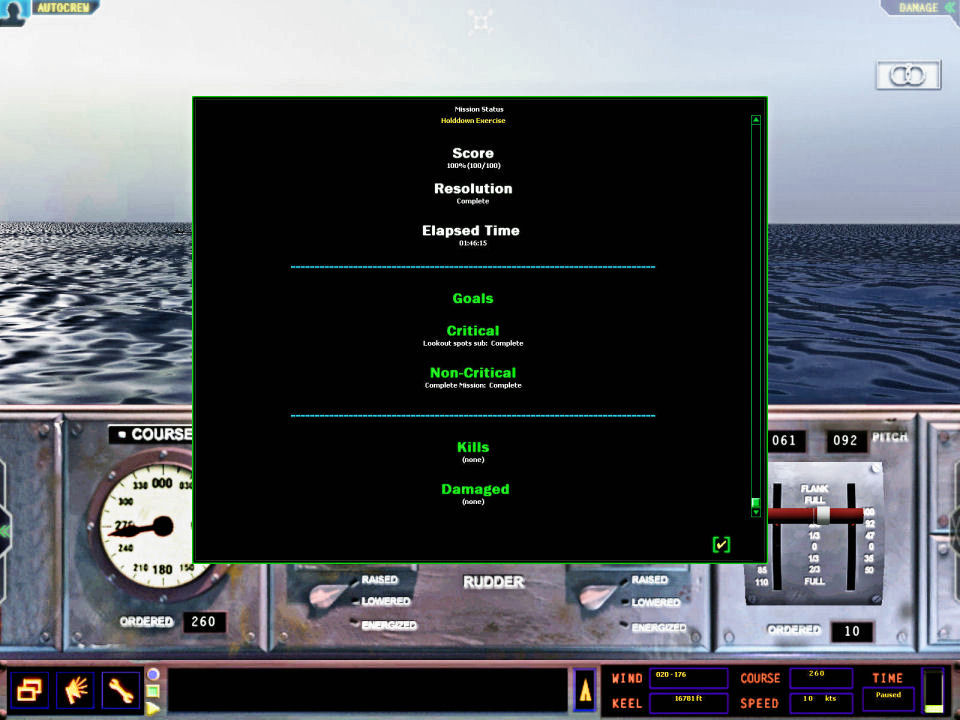Select the small green square indicator
Viewport: 960px width, 720px height.
tap(153, 690)
